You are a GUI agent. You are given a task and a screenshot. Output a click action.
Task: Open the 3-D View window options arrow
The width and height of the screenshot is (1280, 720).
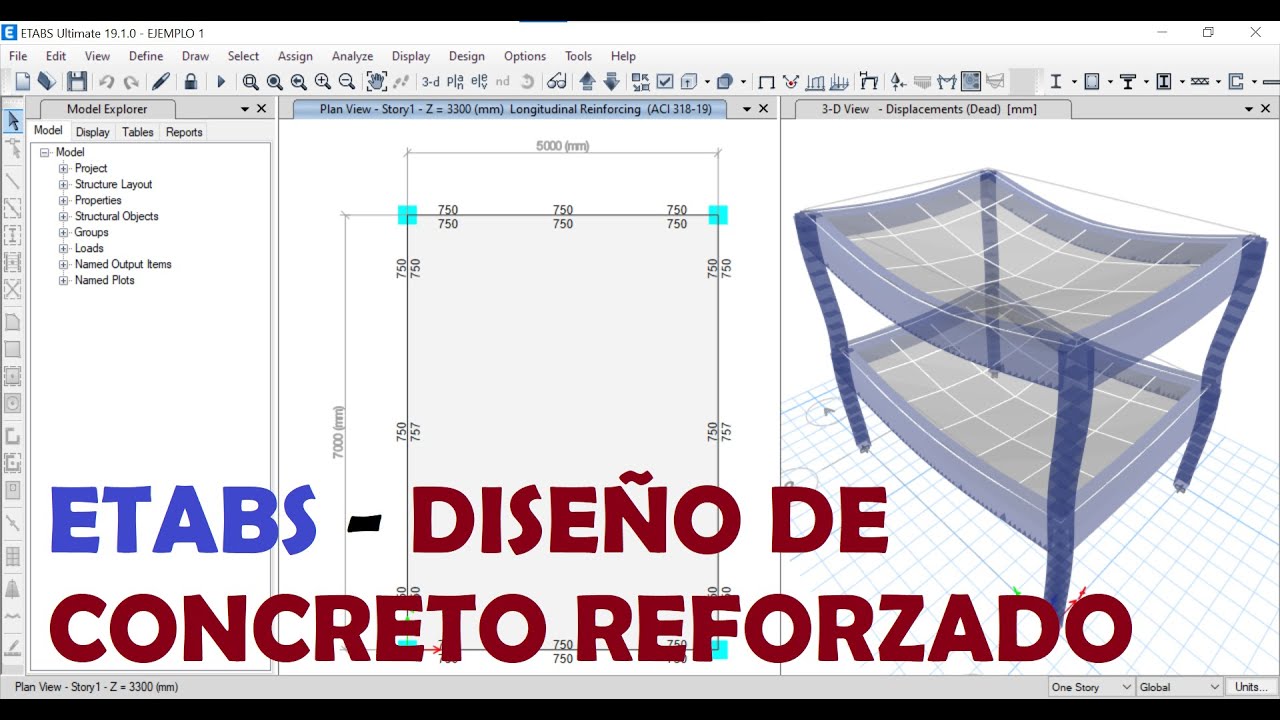1249,109
